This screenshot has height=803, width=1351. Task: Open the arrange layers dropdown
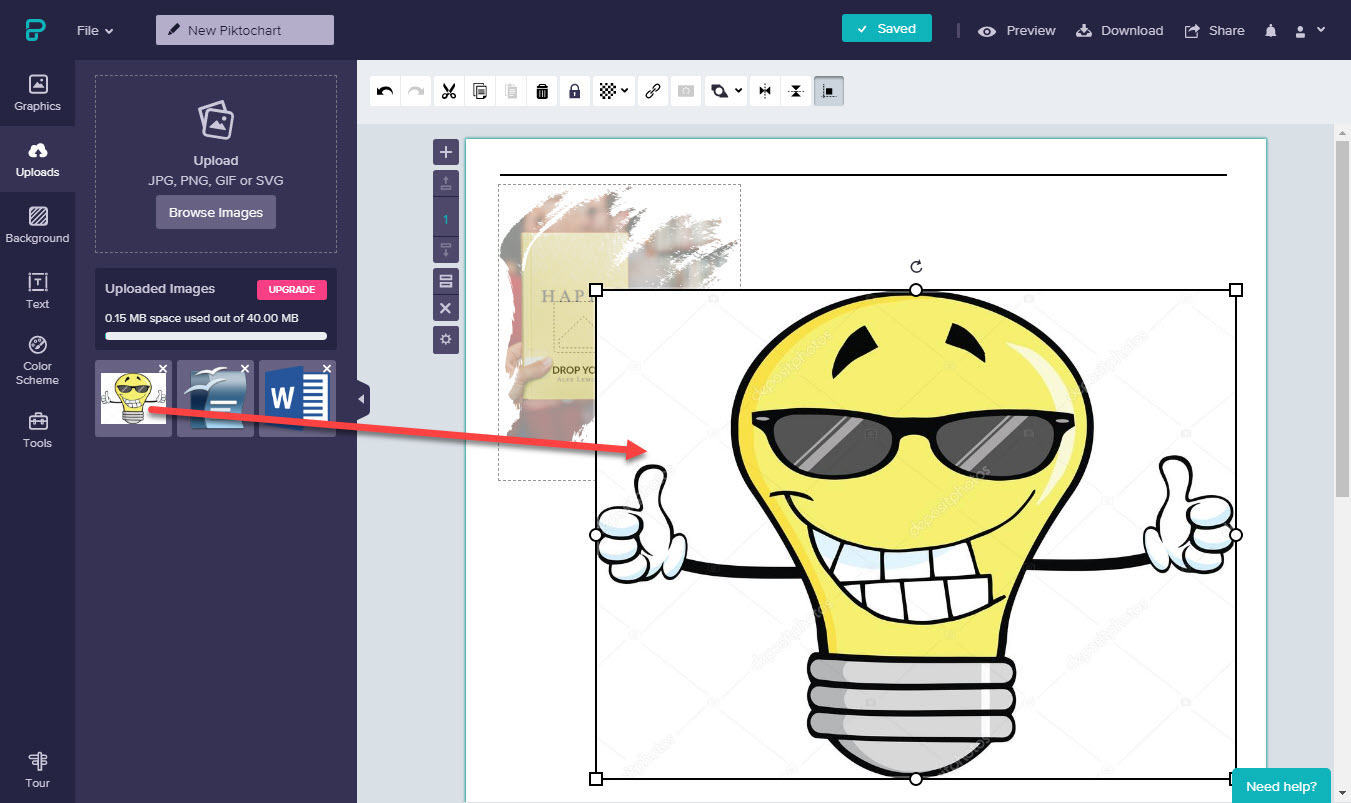pos(725,91)
